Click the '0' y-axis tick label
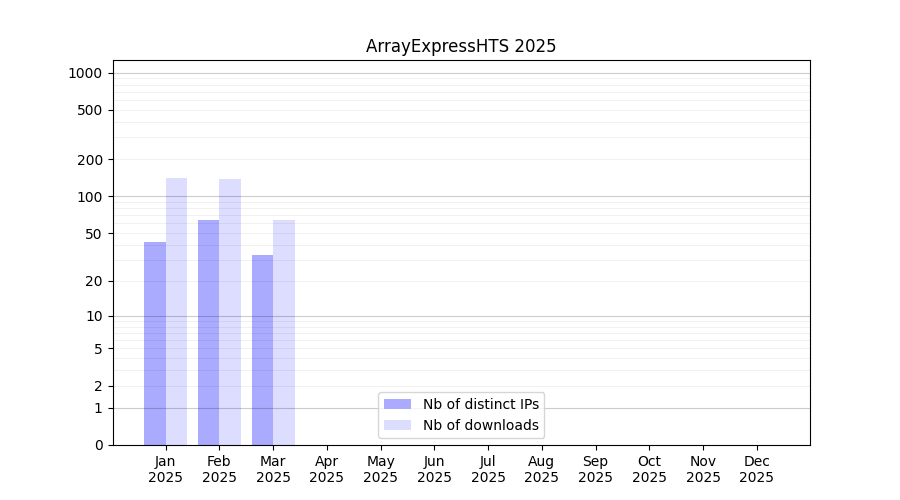The image size is (900, 500). 98,445
